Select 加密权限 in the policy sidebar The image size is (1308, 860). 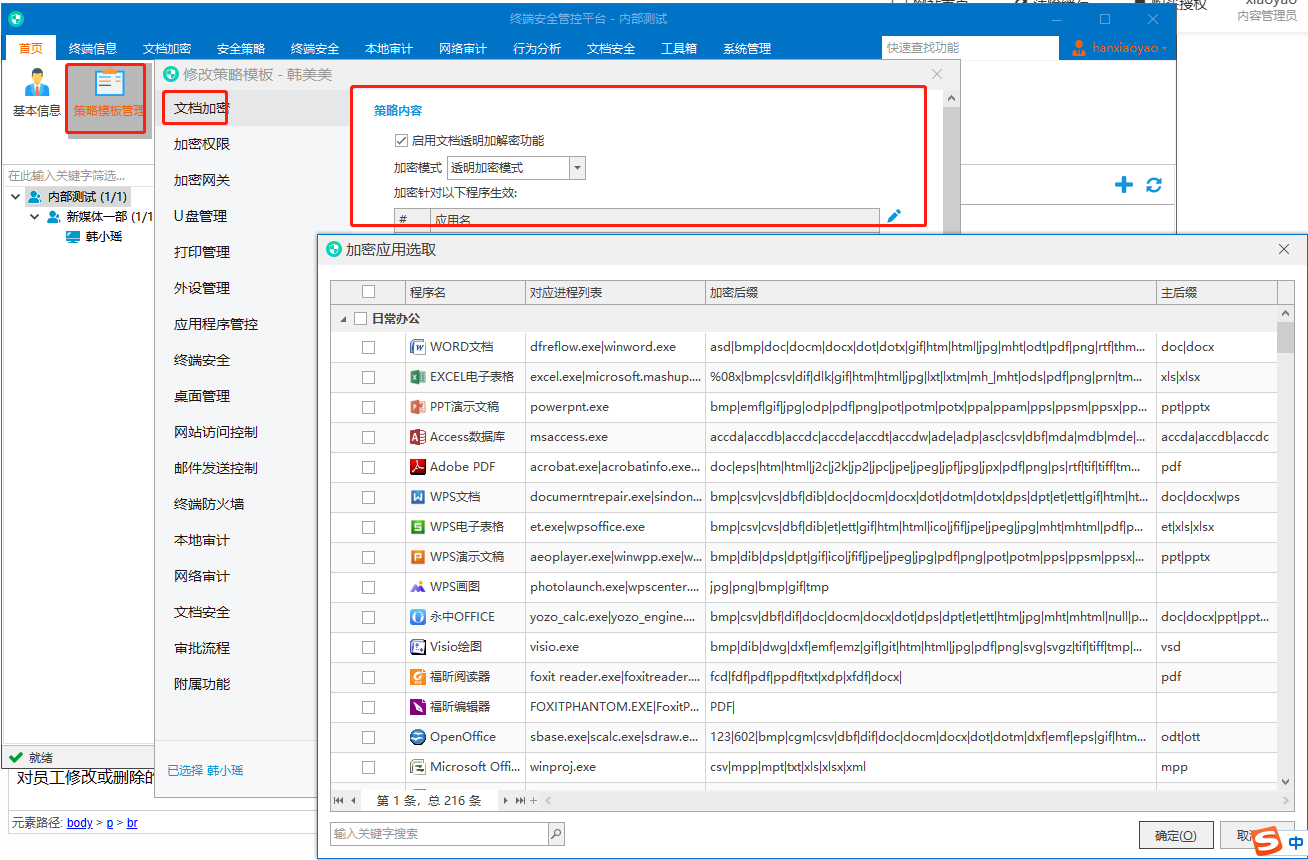pos(202,144)
